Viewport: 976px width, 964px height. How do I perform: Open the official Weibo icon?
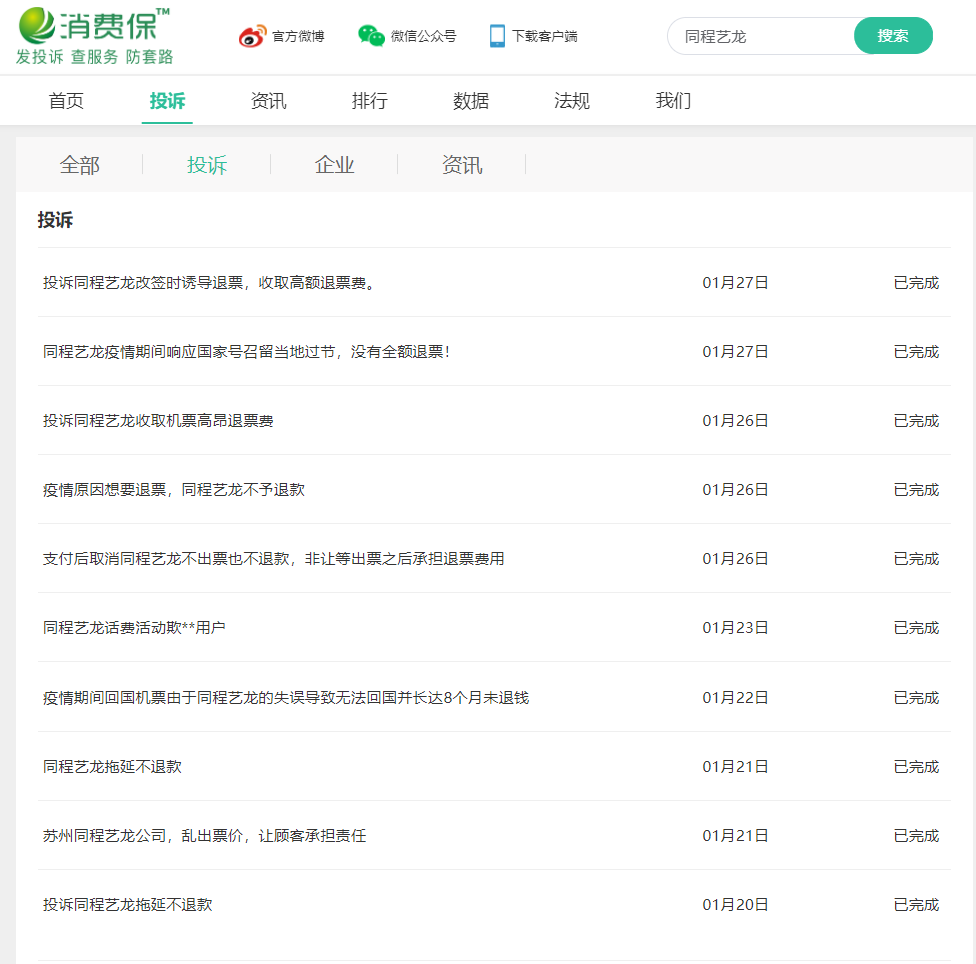point(252,36)
